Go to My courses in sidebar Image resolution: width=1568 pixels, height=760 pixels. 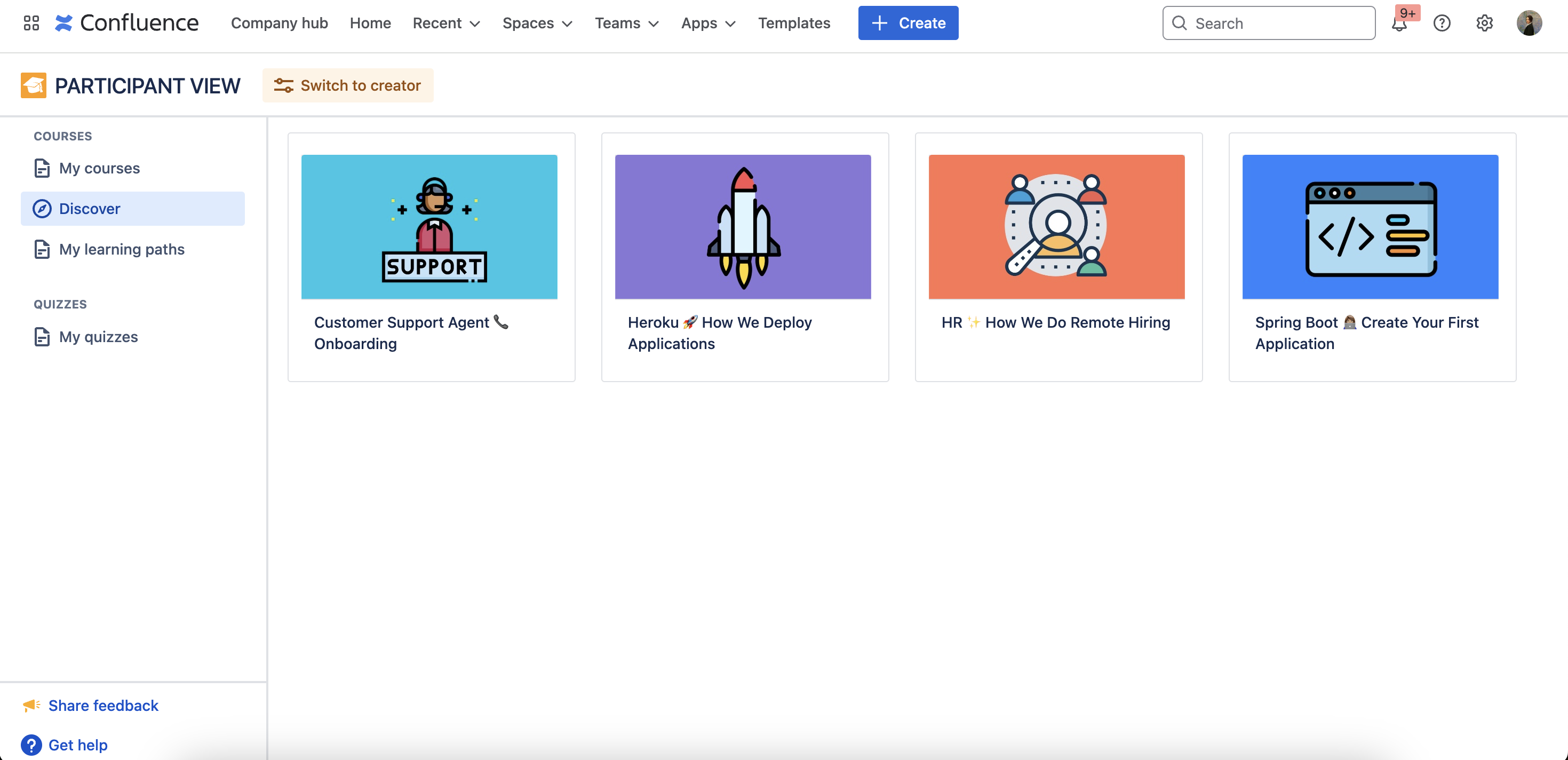point(99,168)
